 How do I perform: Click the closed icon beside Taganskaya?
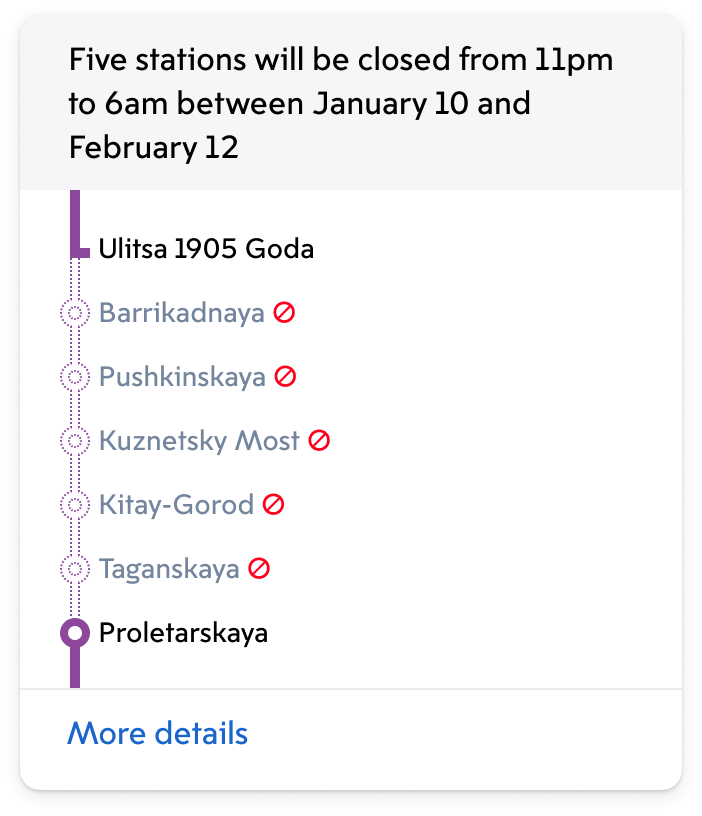(259, 569)
